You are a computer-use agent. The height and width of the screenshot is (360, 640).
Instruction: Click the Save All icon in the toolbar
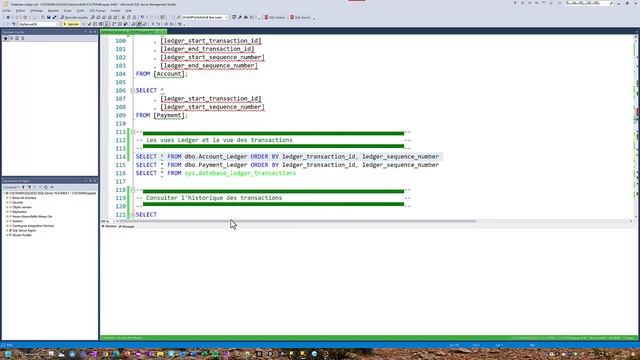coord(54,18)
